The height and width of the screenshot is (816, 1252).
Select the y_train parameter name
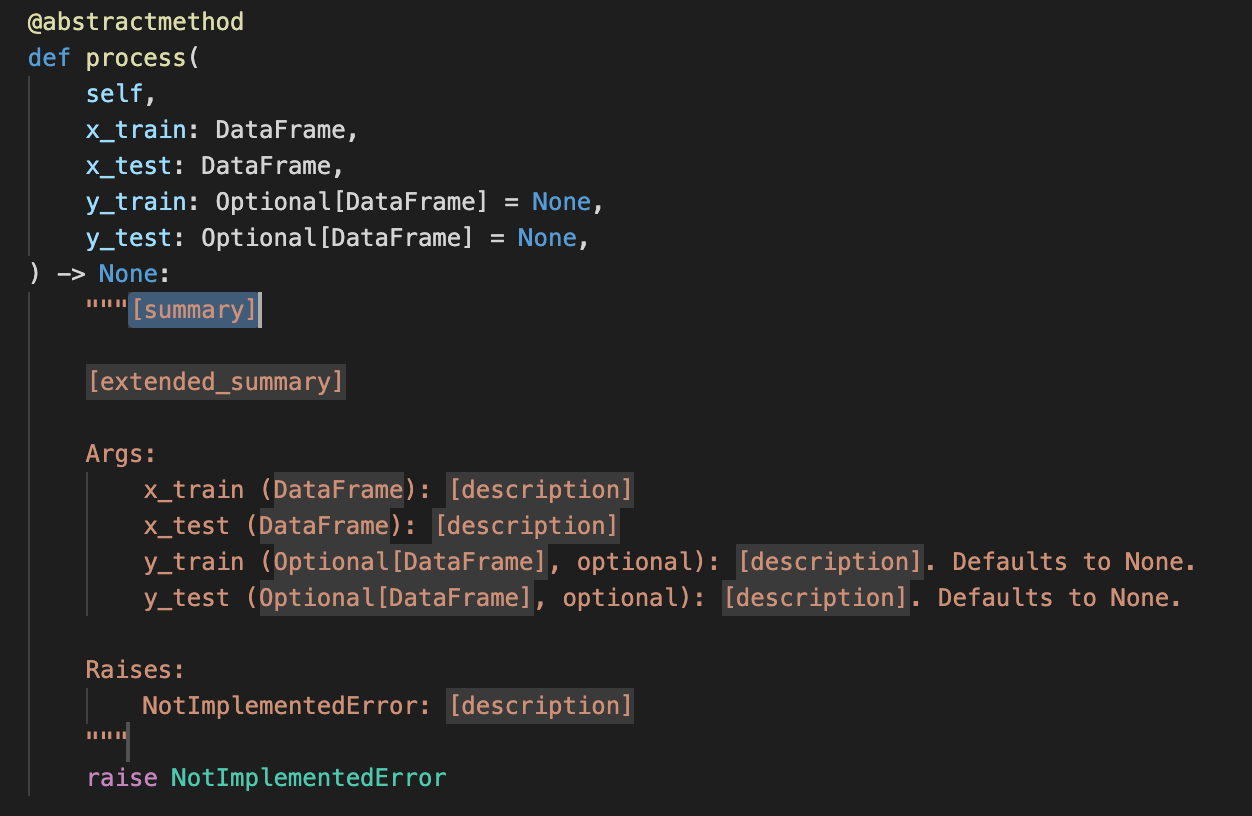click(x=135, y=201)
